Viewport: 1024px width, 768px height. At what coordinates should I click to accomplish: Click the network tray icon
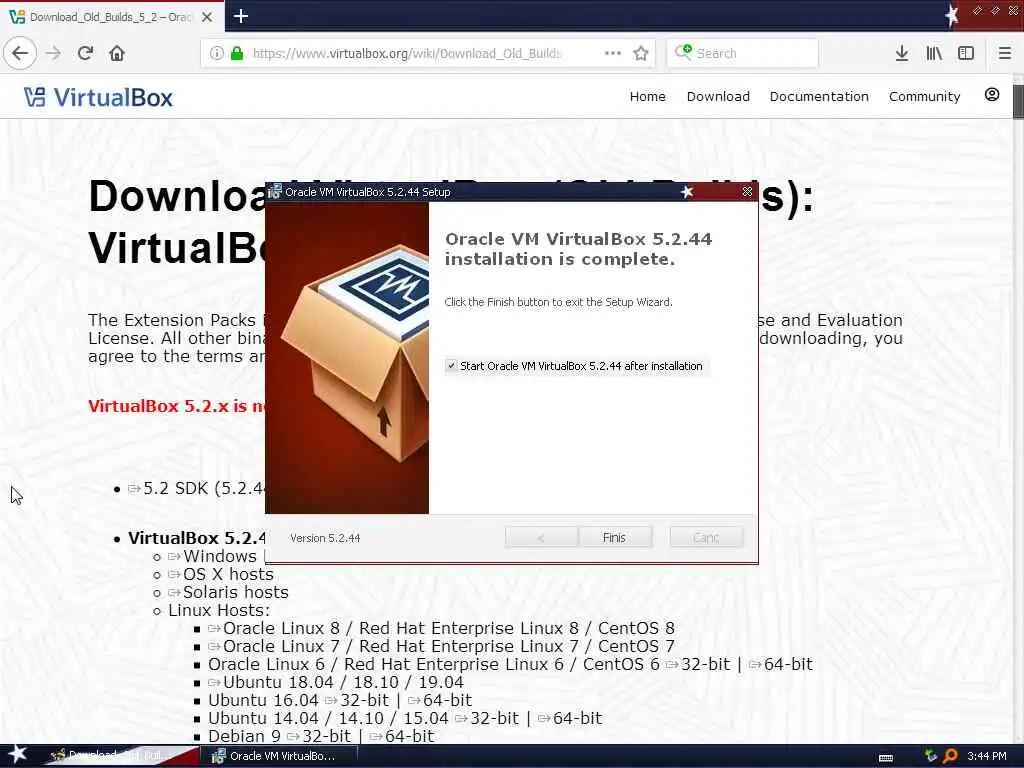(x=931, y=756)
